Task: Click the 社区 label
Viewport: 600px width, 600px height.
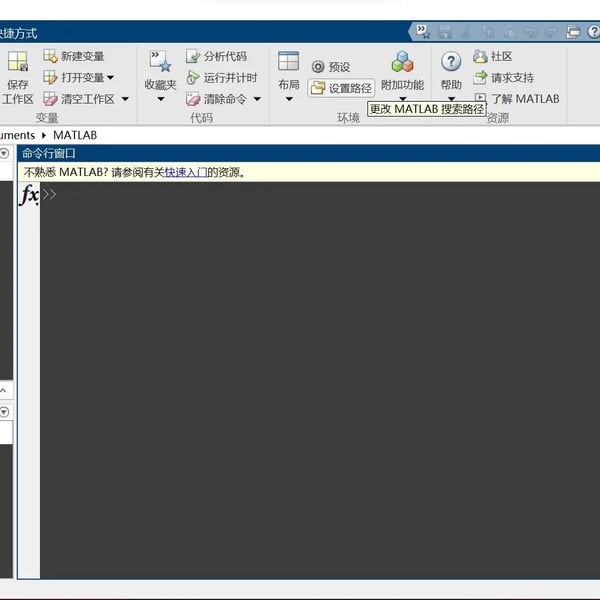Action: [501, 56]
